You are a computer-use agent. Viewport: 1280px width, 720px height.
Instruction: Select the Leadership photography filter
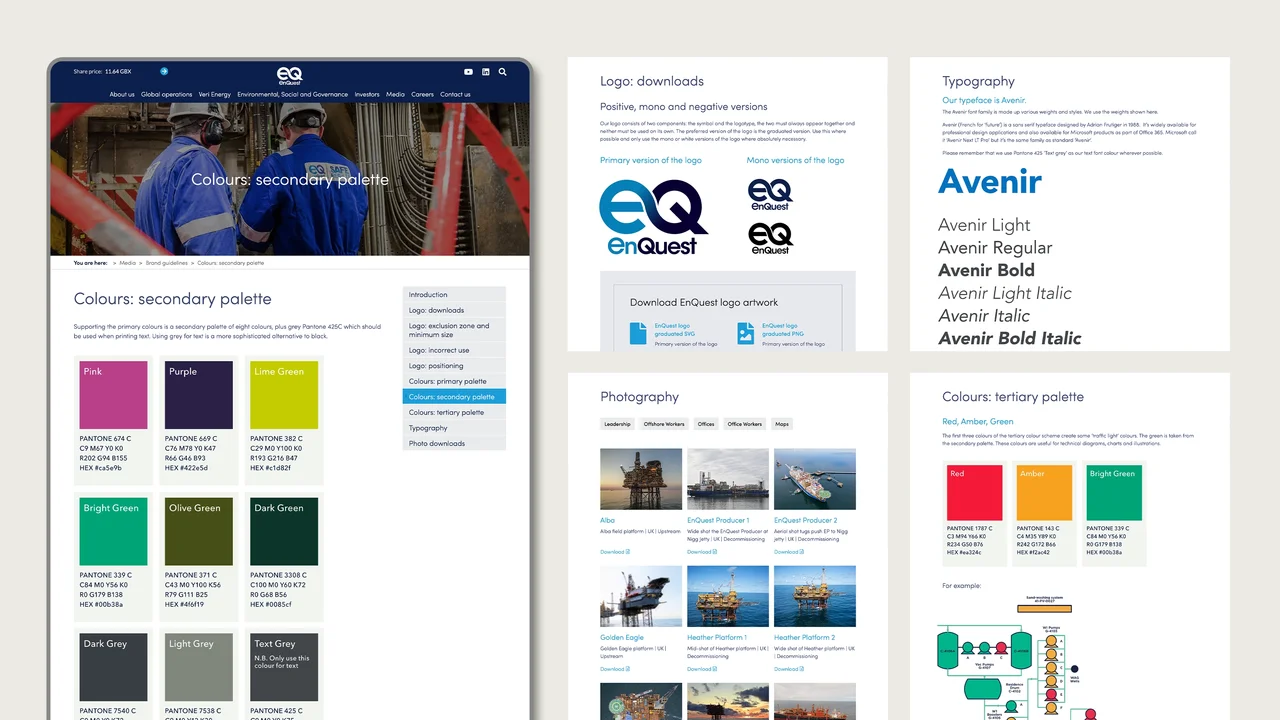tap(617, 423)
